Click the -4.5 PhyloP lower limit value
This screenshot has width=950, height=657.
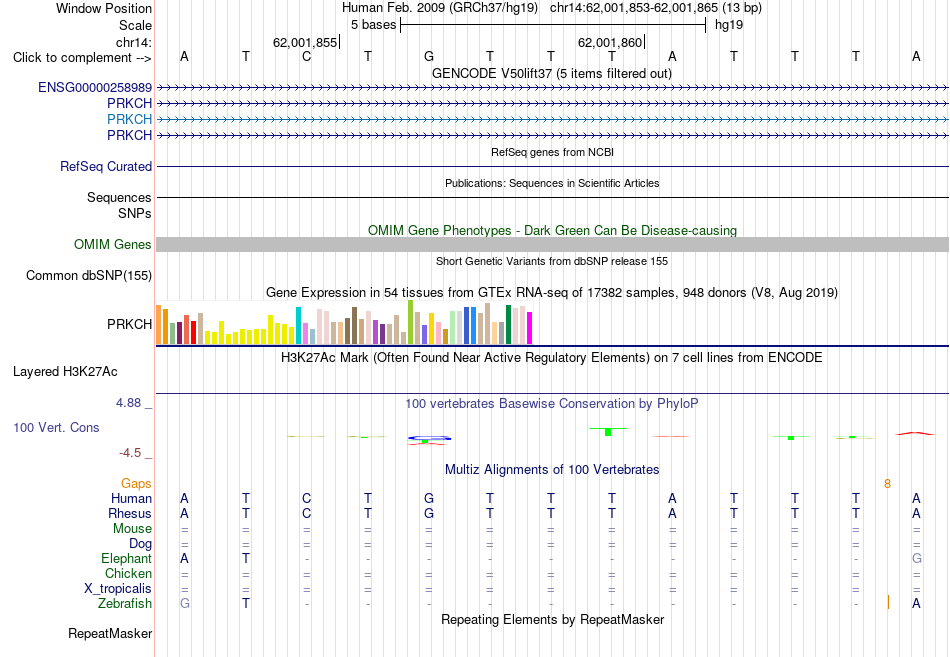[130, 453]
